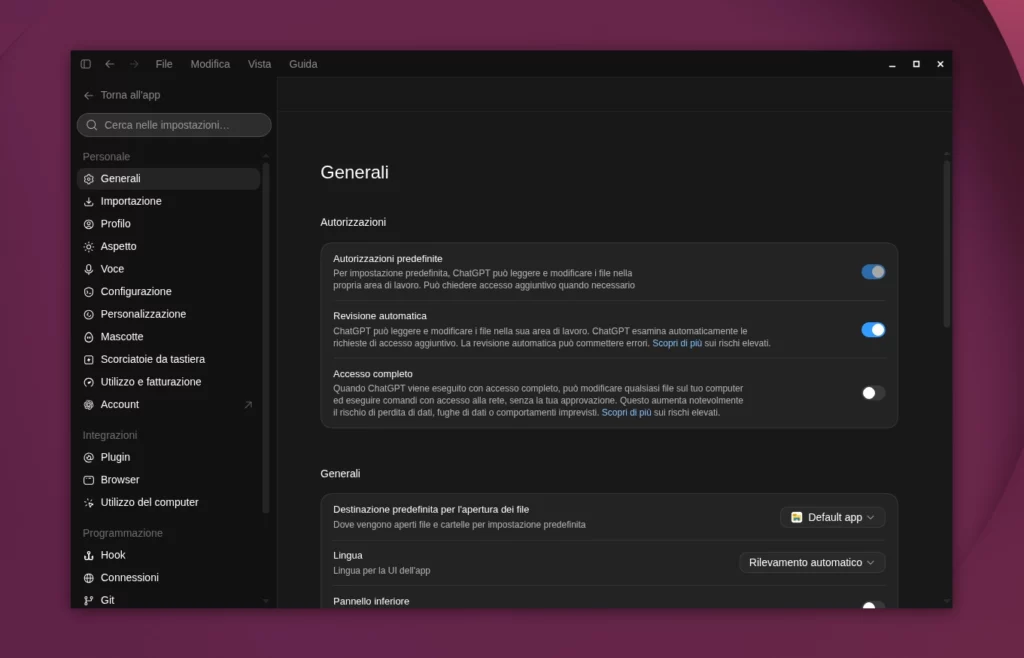Toggle the sidebar panel icon

(x=86, y=64)
